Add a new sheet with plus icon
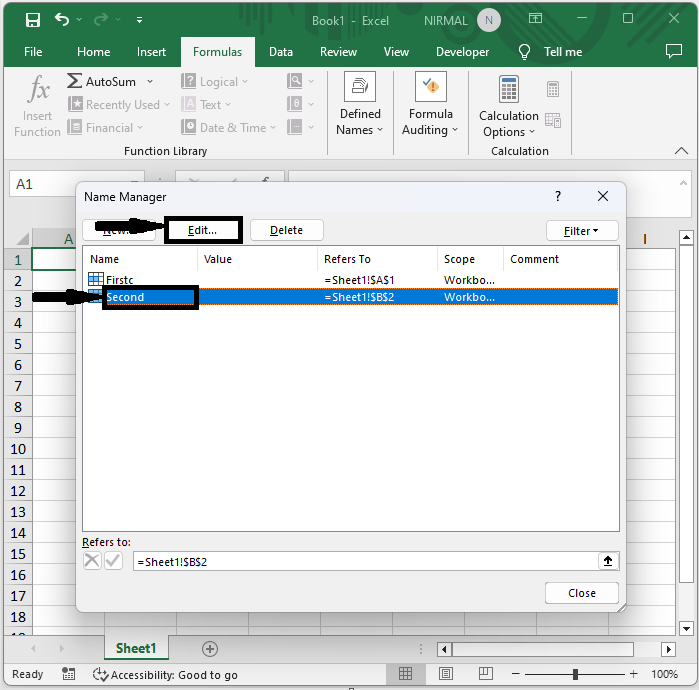Viewport: 699px width, 690px height. (210, 649)
